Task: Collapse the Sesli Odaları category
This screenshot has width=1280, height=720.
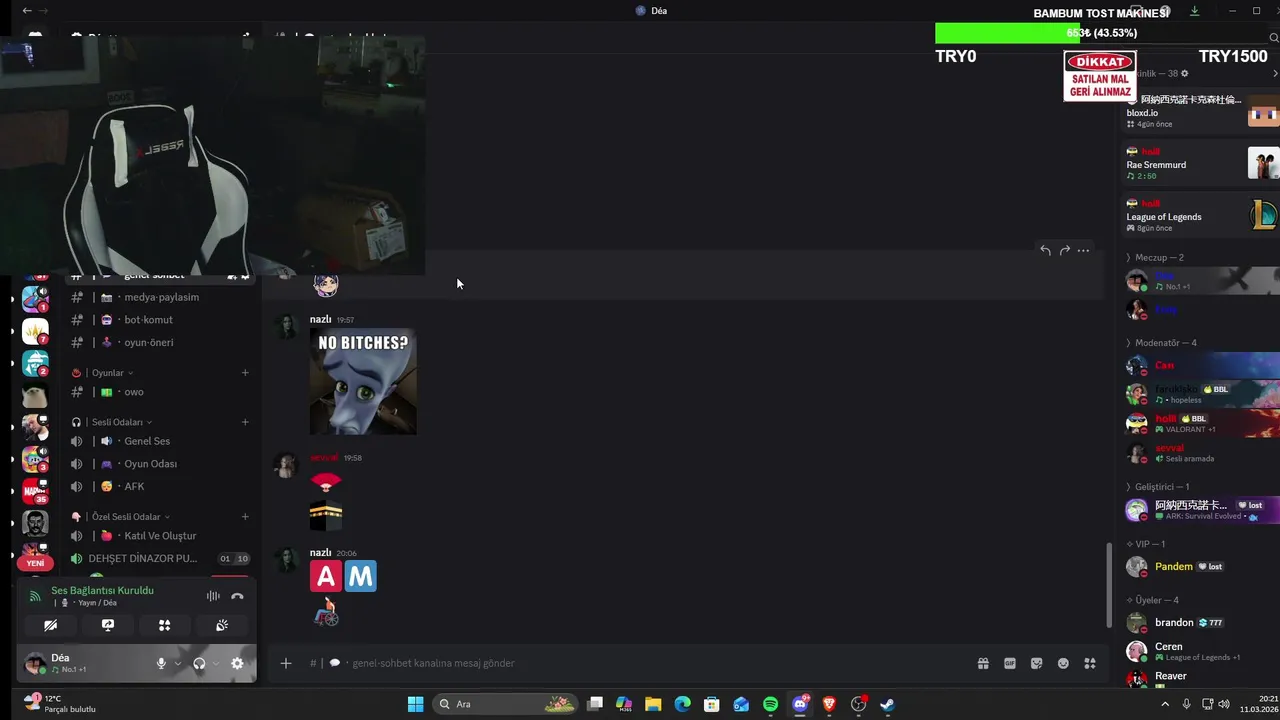Action: coord(117,422)
